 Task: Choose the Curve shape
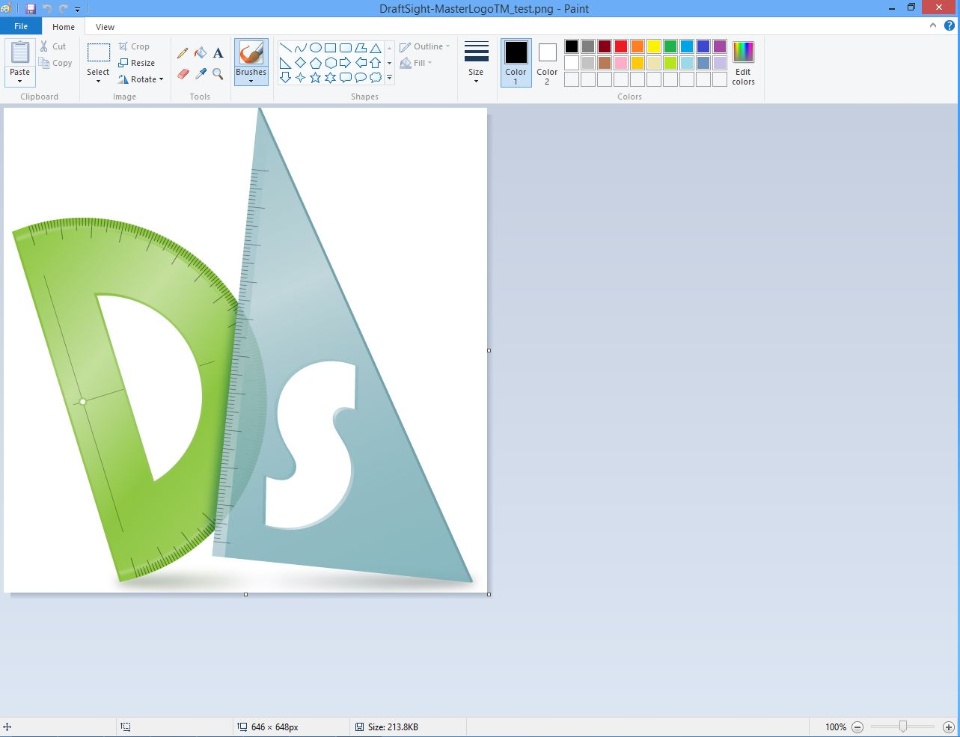click(300, 48)
